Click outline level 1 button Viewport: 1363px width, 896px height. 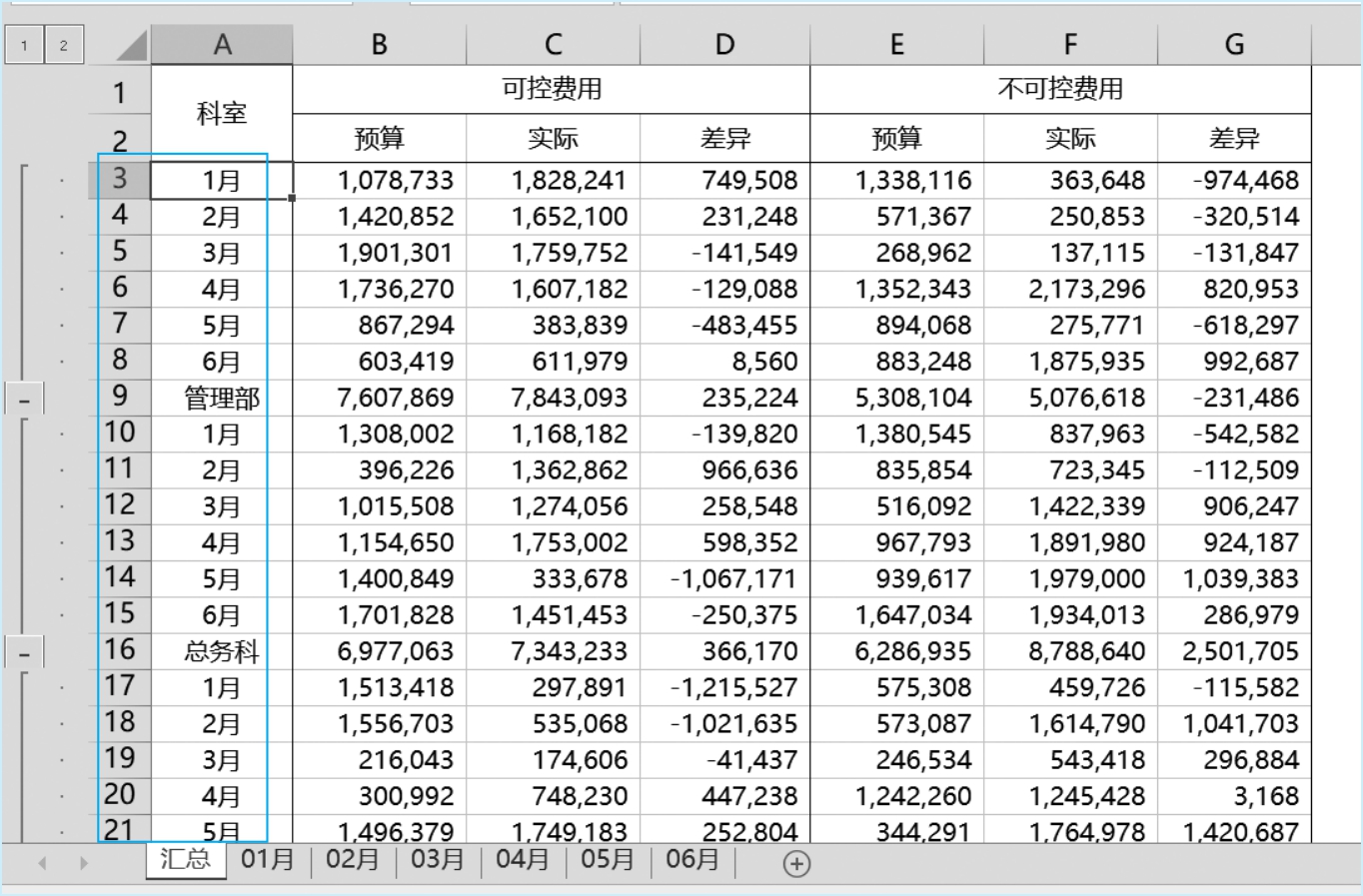point(24,45)
